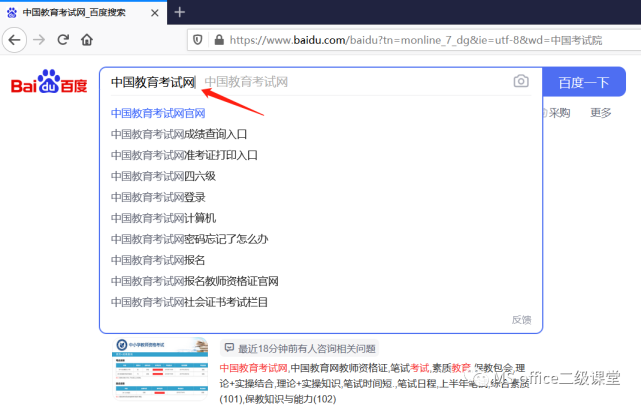Click the 反馈 feedback link
The height and width of the screenshot is (406, 641).
(522, 320)
